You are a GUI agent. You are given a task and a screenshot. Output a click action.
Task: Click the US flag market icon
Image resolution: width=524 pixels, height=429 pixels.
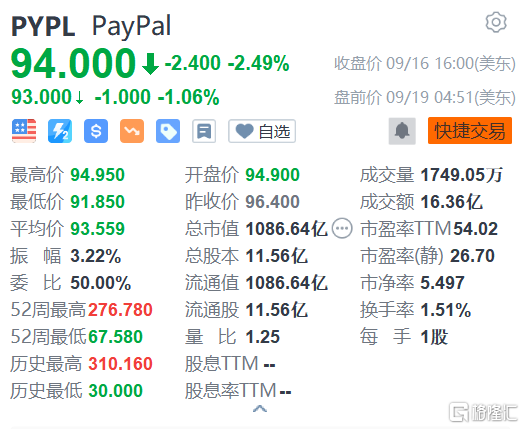24,131
